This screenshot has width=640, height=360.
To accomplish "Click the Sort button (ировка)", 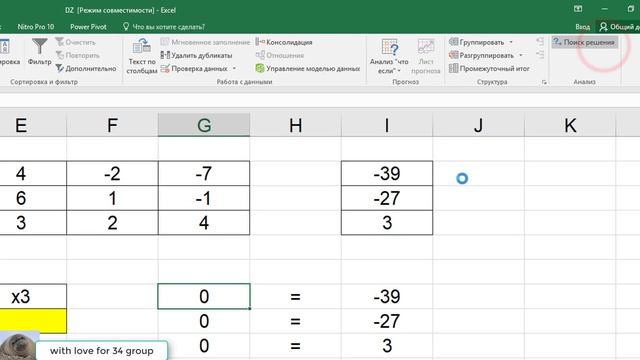I will tap(9, 52).
